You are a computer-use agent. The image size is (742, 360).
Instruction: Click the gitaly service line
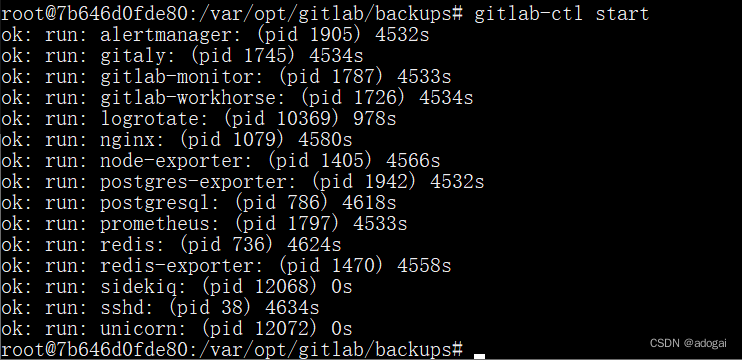coord(182,56)
